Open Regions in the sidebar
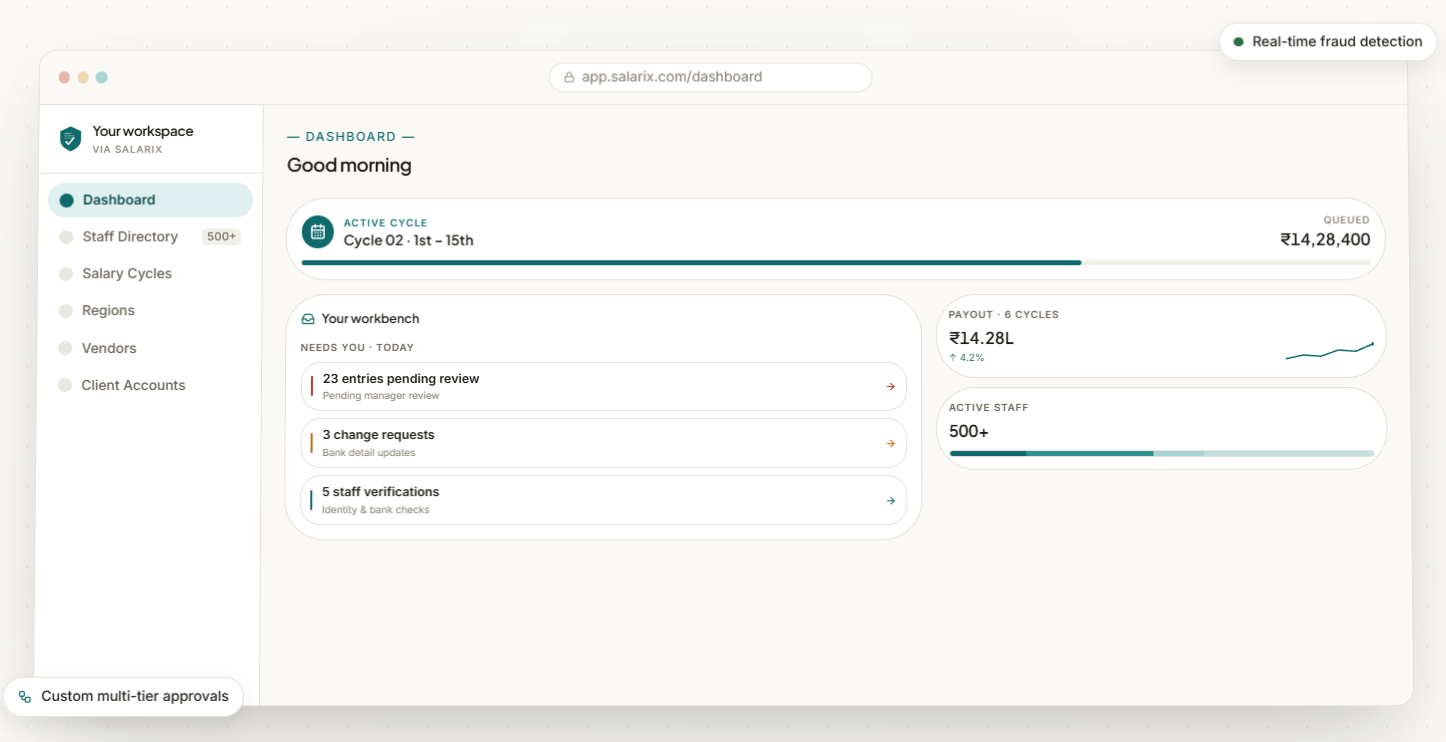 (x=150, y=311)
